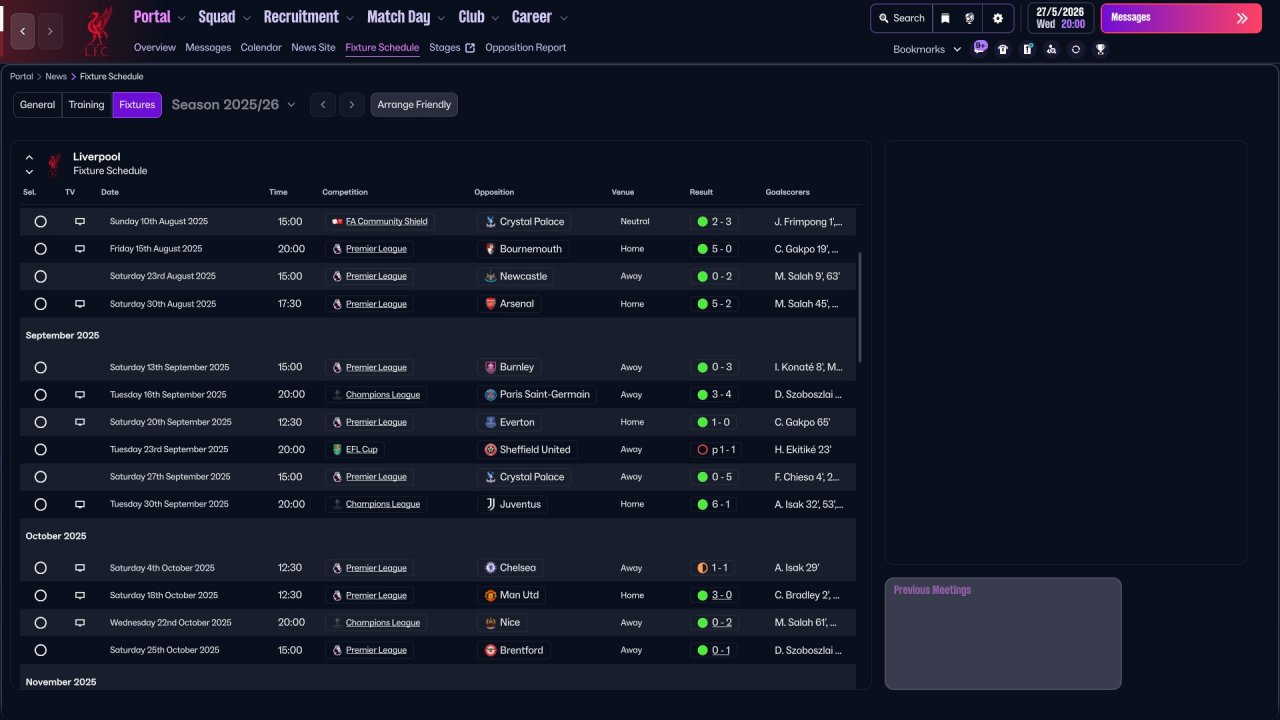This screenshot has height=720, width=1280.
Task: Open the Season 2025/26 dropdown
Action: (x=234, y=105)
